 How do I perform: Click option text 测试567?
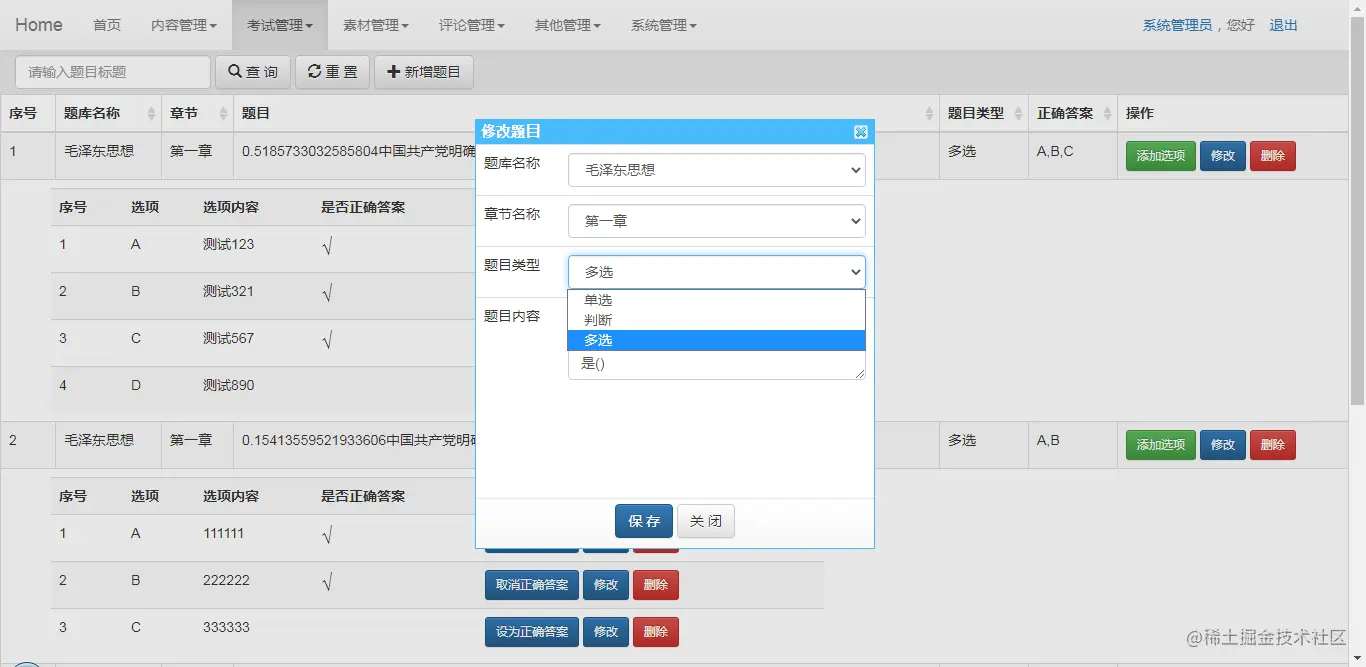[228, 338]
